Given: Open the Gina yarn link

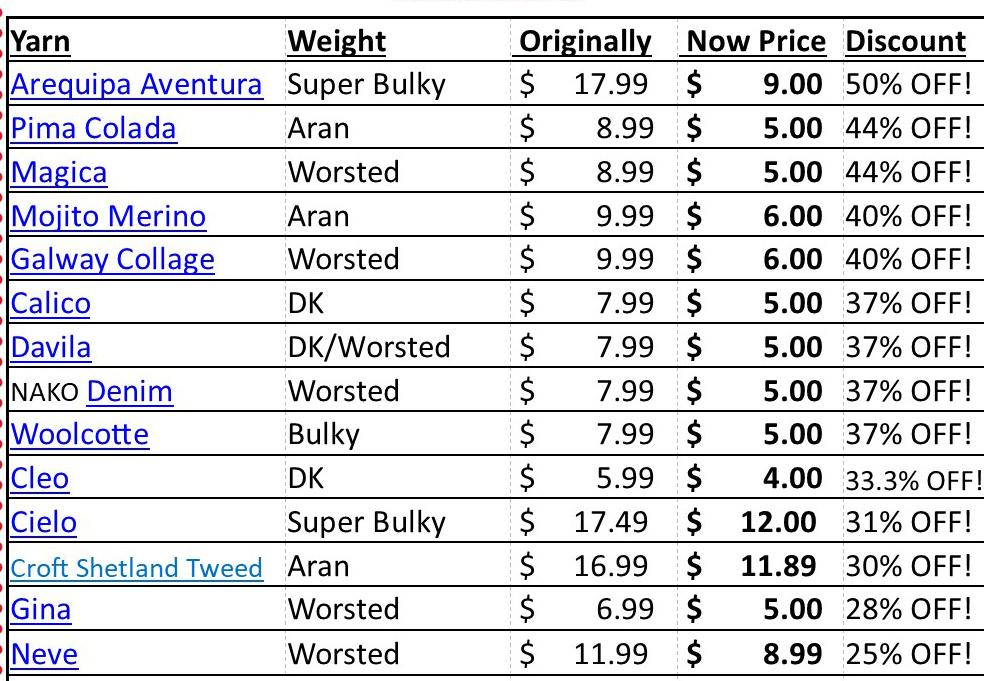Looking at the screenshot, I should point(40,609).
